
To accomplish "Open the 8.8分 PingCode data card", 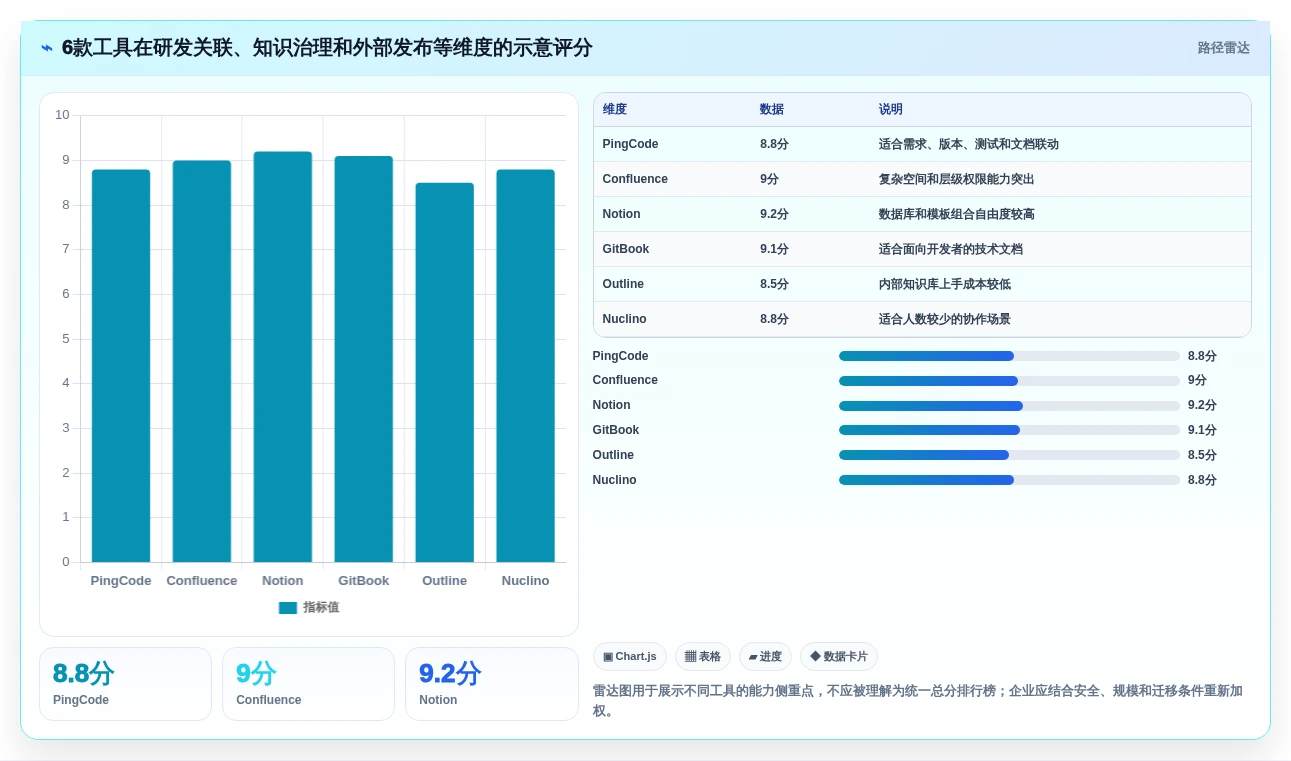I will click(x=125, y=684).
